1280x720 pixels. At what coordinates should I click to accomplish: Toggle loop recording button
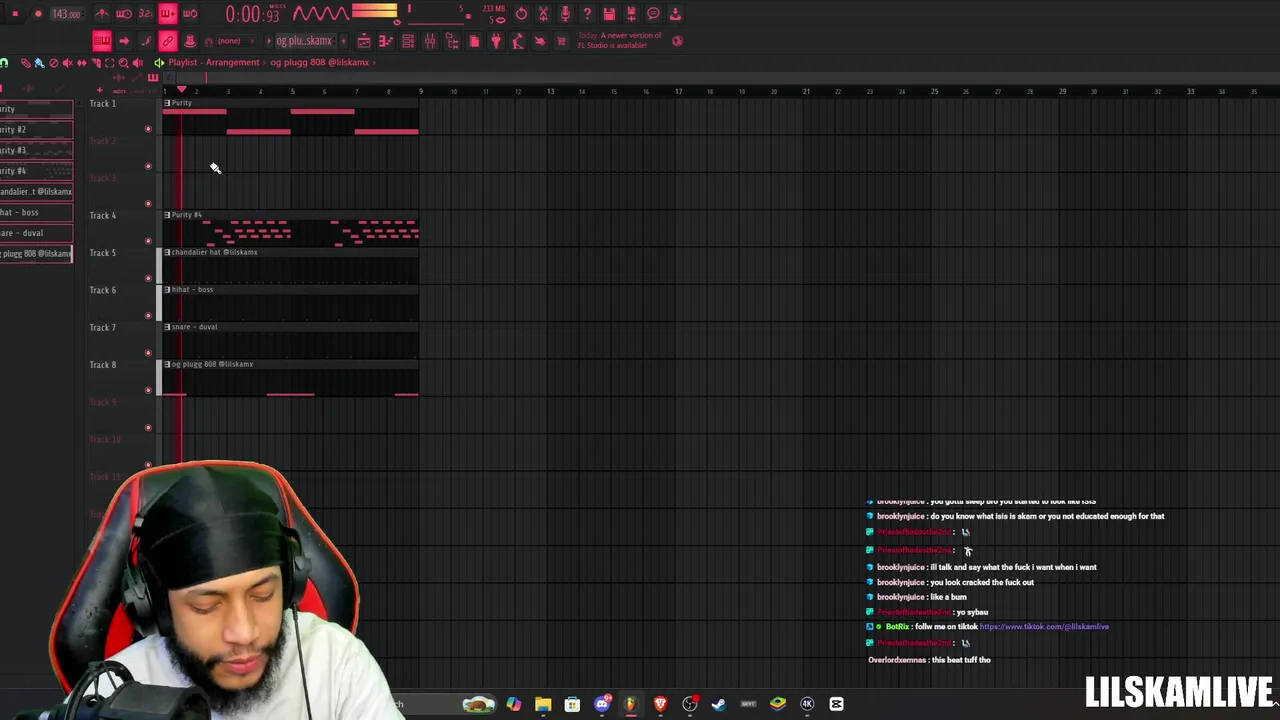[x=190, y=14]
